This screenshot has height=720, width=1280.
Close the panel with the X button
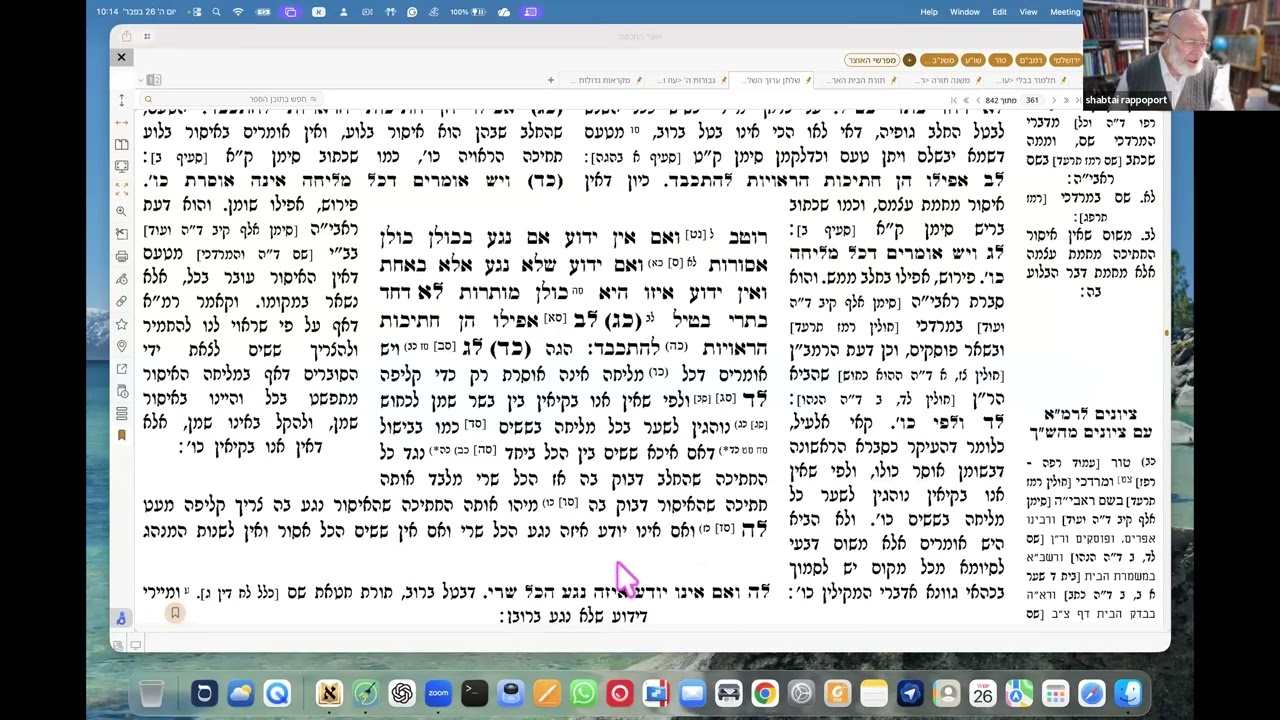(x=121, y=57)
